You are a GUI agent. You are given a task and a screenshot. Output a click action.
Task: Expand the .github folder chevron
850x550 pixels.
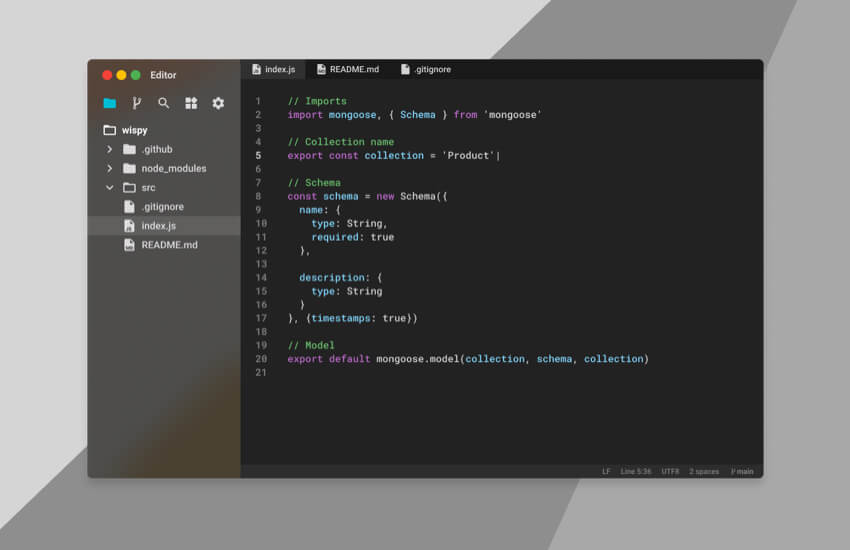tap(109, 149)
